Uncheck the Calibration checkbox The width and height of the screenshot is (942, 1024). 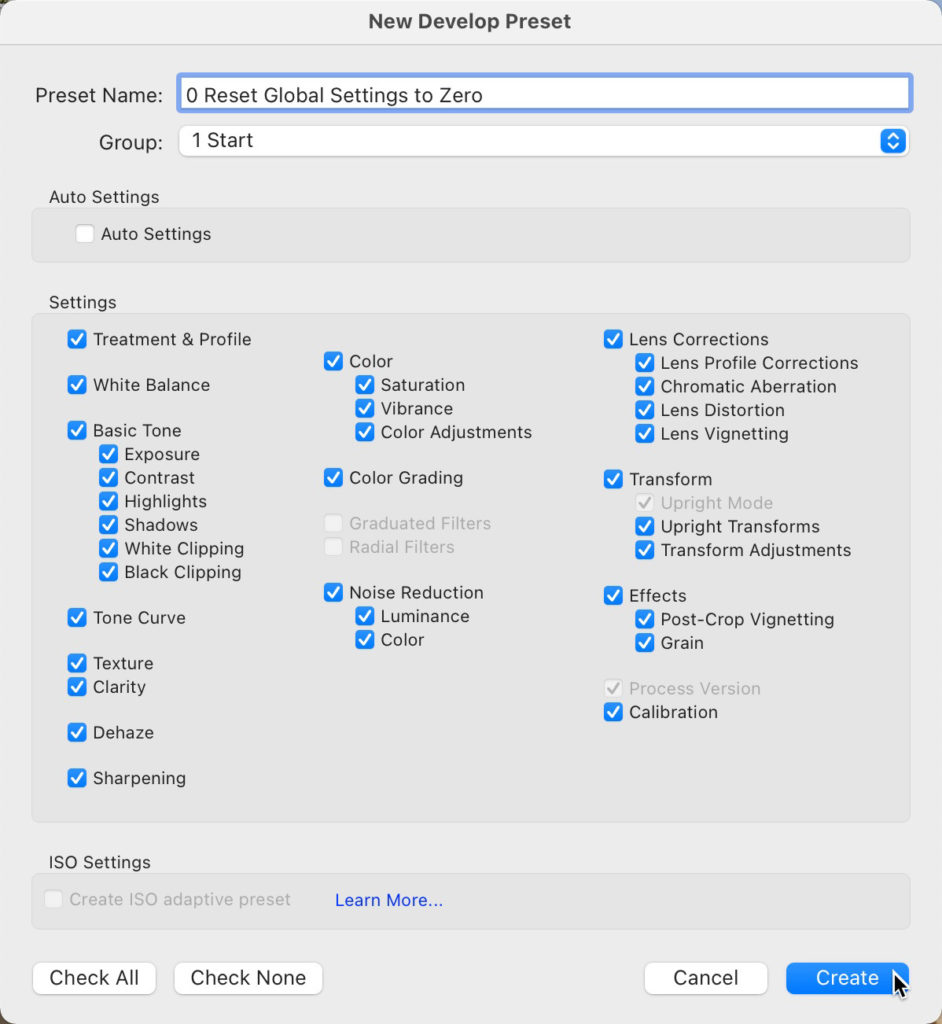613,712
